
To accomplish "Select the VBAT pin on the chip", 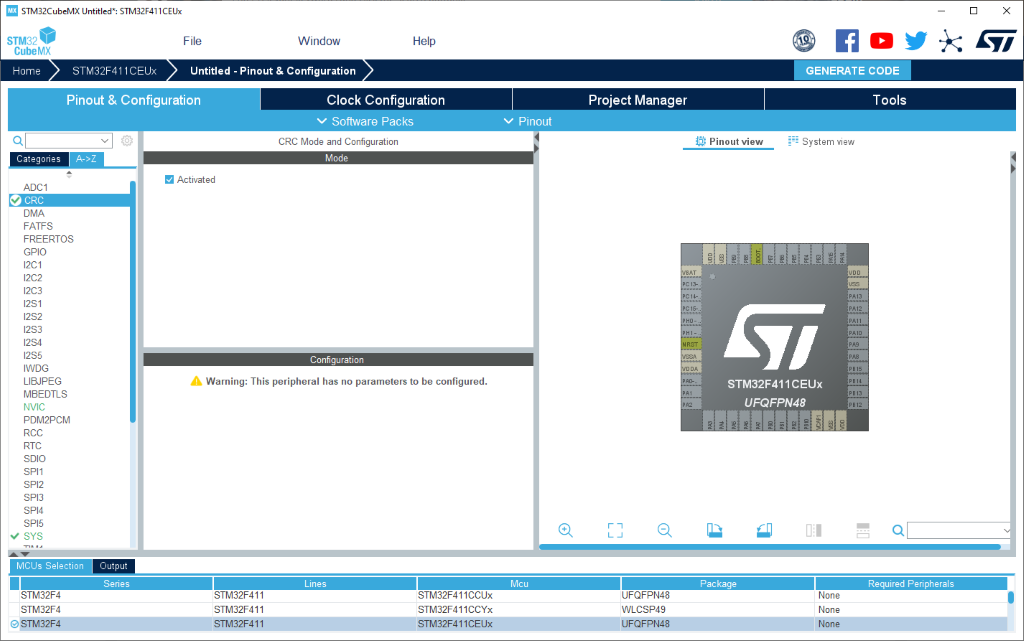I will (691, 272).
